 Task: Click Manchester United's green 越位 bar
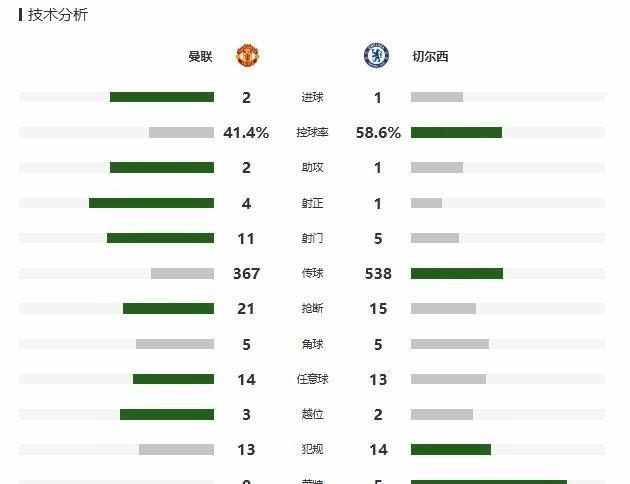click(167, 415)
